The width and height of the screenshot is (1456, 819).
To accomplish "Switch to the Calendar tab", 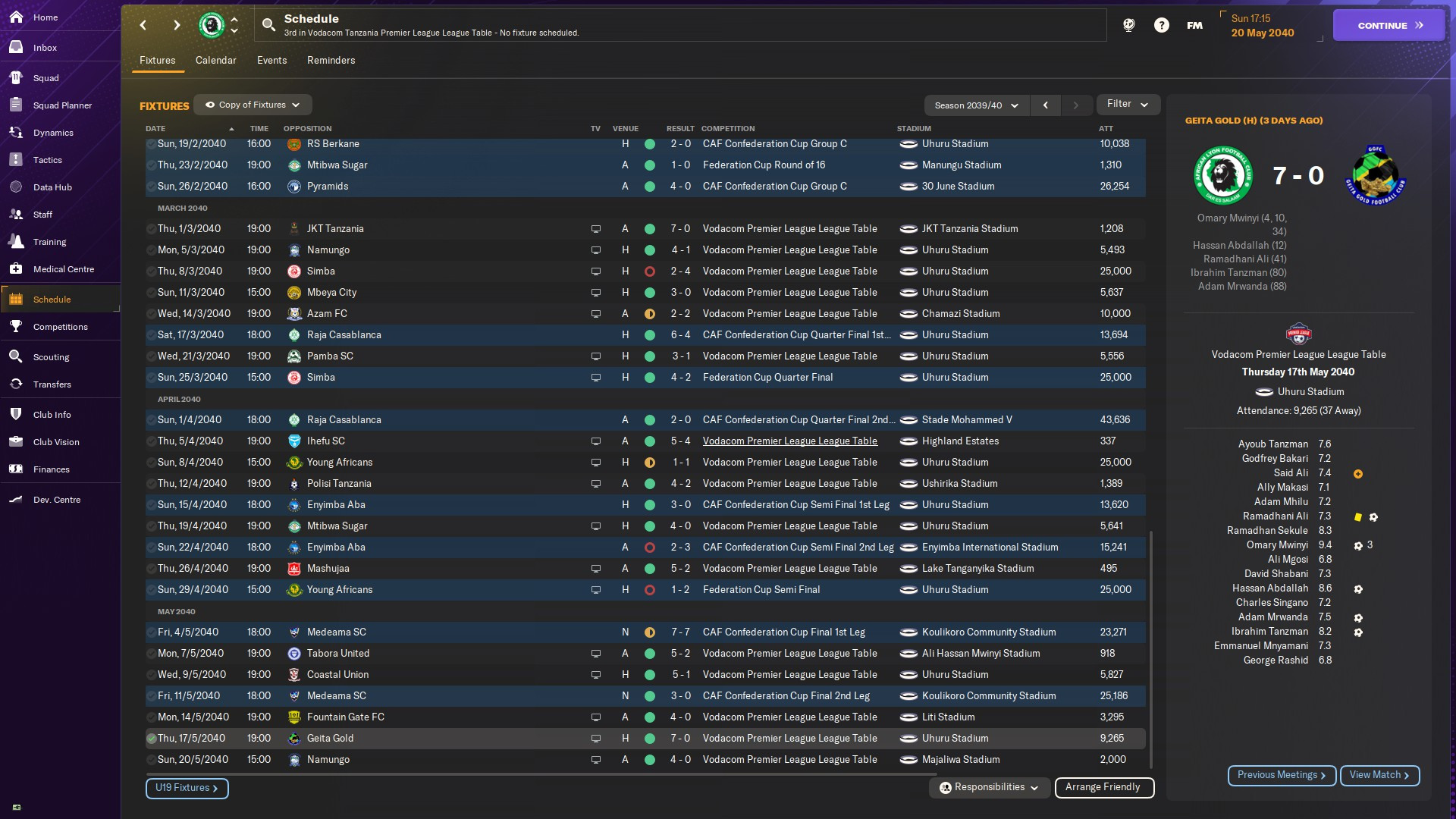I will click(x=215, y=60).
